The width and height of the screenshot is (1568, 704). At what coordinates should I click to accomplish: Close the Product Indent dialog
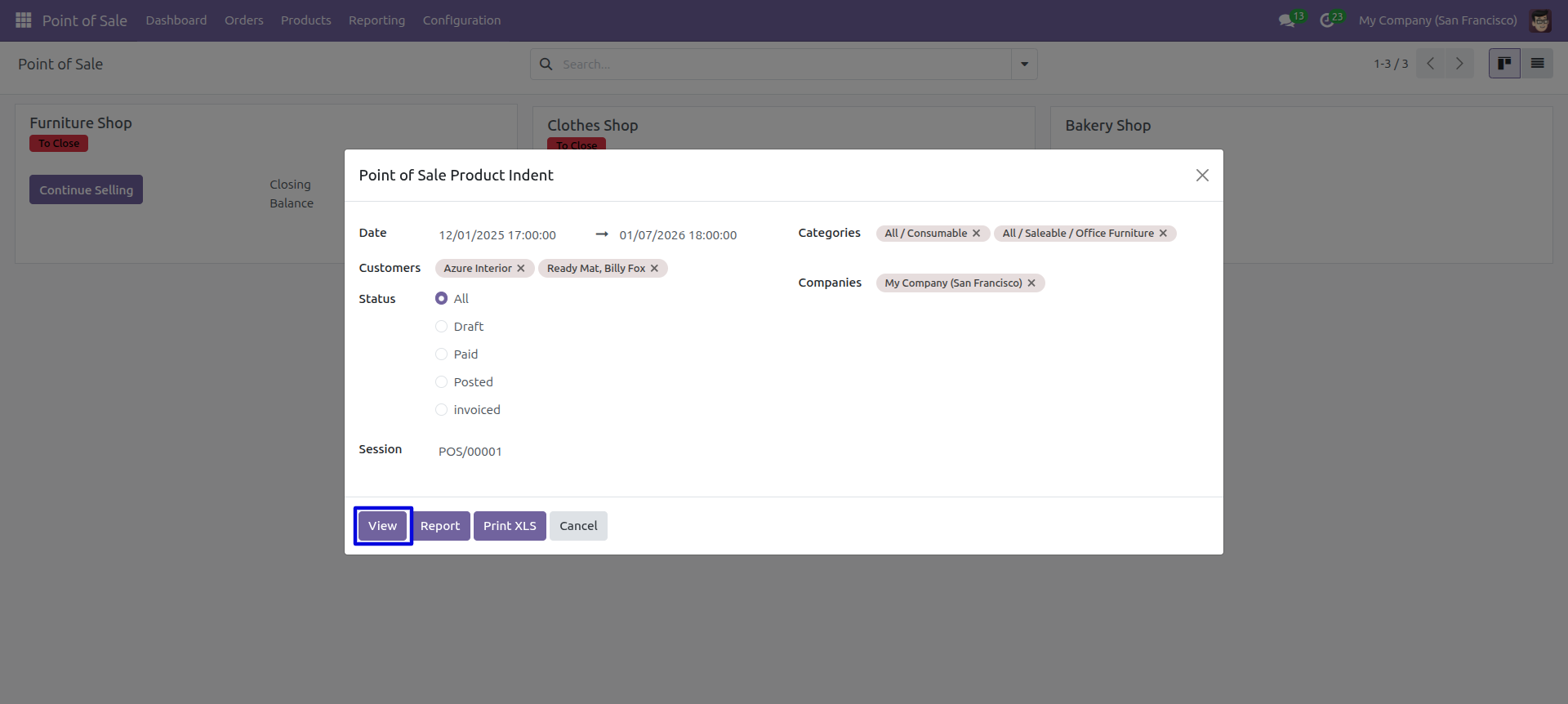click(x=1202, y=175)
